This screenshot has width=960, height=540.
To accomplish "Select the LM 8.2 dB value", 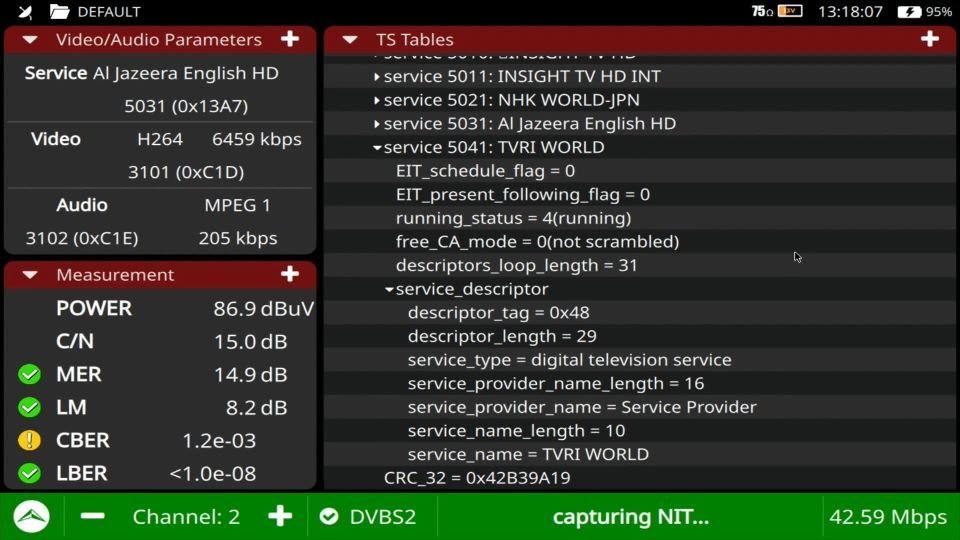I will pyautogui.click(x=257, y=407).
